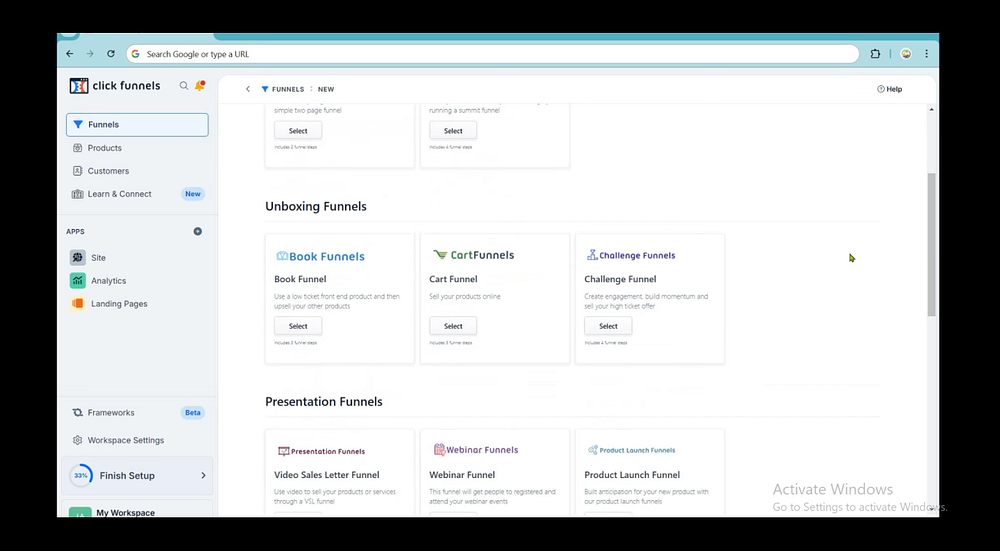
Task: Open the My Workspace switcher
Action: pyautogui.click(x=137, y=510)
